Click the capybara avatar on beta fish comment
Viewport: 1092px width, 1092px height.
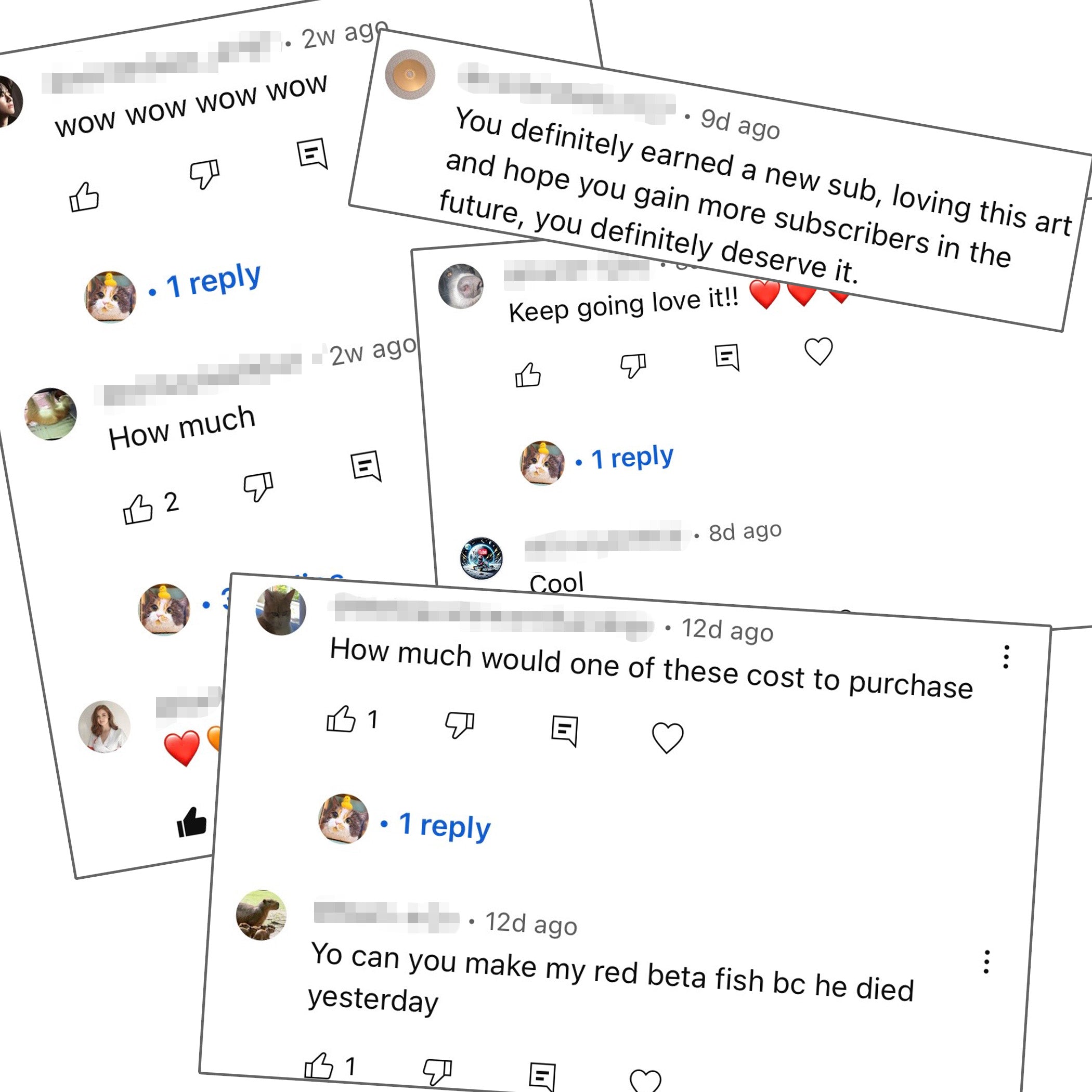[261, 916]
